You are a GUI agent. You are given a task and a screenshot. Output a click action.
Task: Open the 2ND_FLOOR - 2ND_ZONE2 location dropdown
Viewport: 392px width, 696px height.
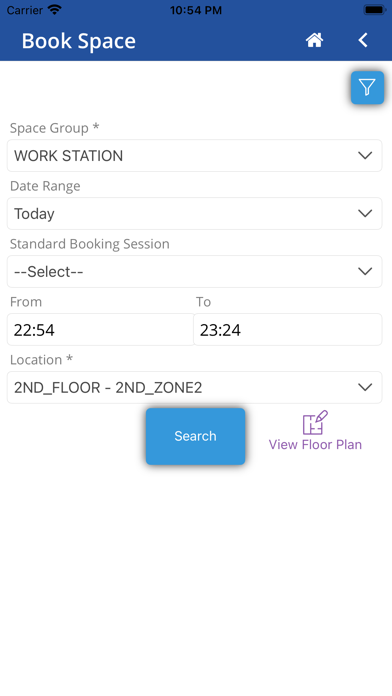pyautogui.click(x=194, y=388)
